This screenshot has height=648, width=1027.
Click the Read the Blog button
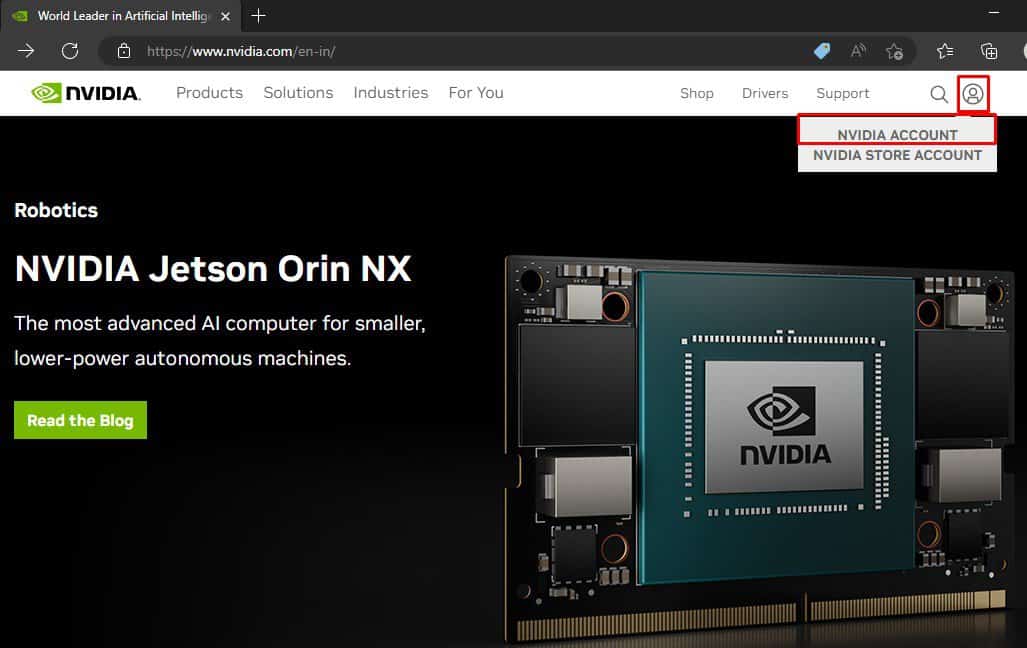coord(81,420)
